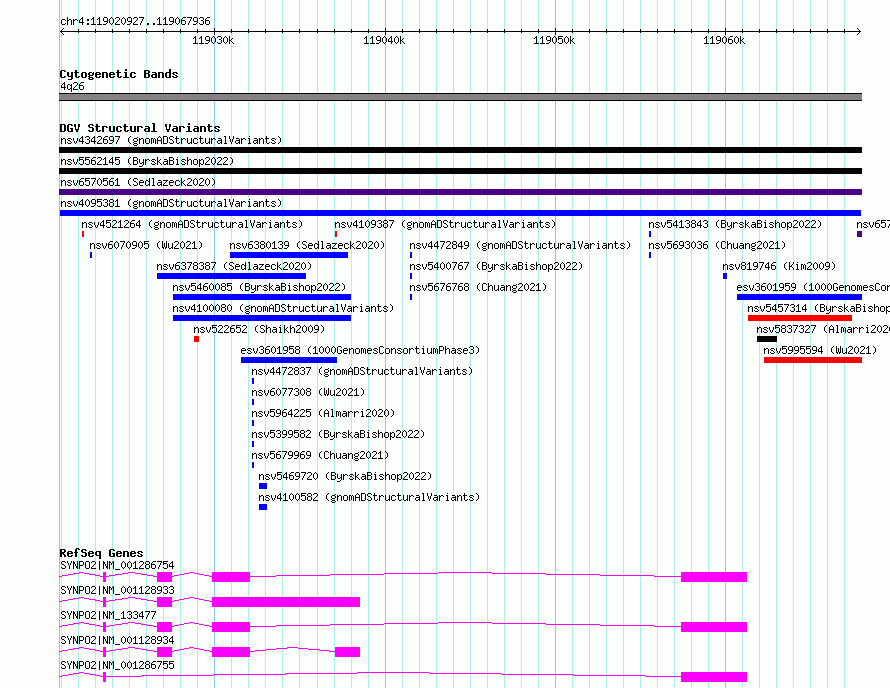
Task: Click the red marker under nsv522652
Action: click(196, 339)
